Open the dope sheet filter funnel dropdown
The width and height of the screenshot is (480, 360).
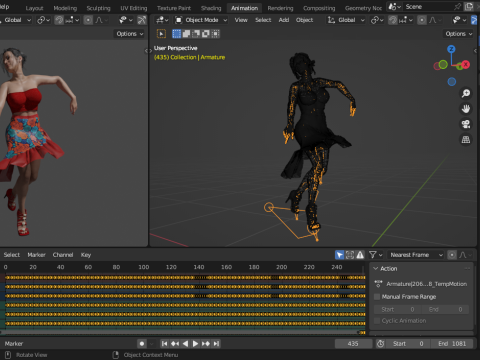pyautogui.click(x=375, y=255)
